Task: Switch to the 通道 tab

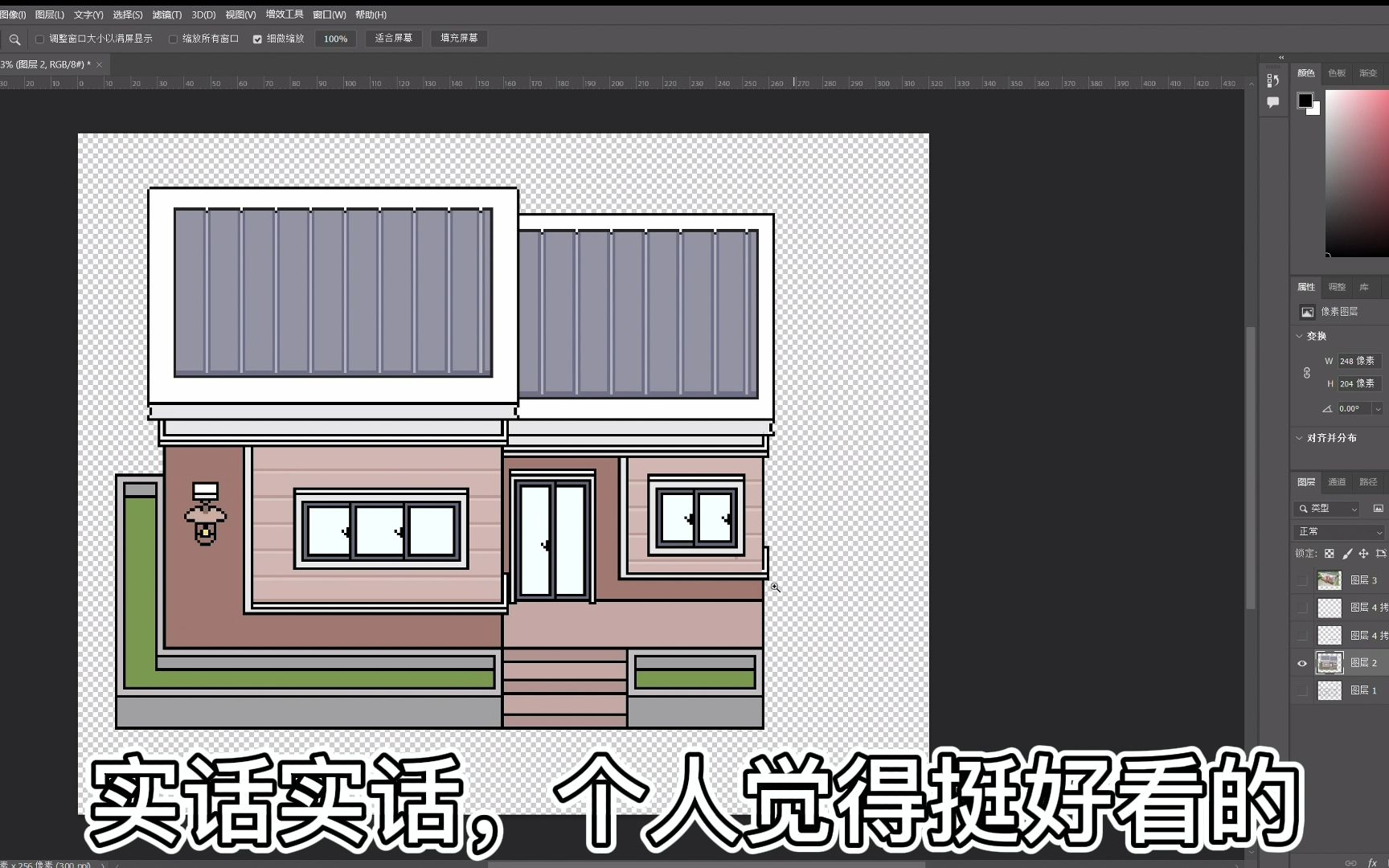Action: pyautogui.click(x=1337, y=481)
